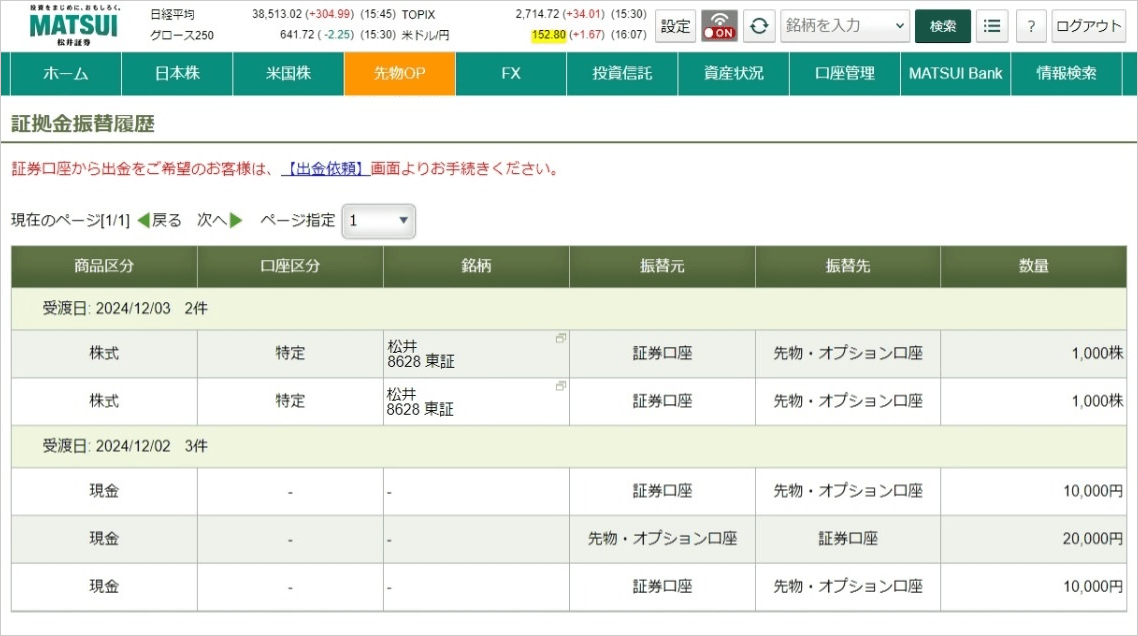Open popup icon for second 松井 8628 row

[x=561, y=386]
